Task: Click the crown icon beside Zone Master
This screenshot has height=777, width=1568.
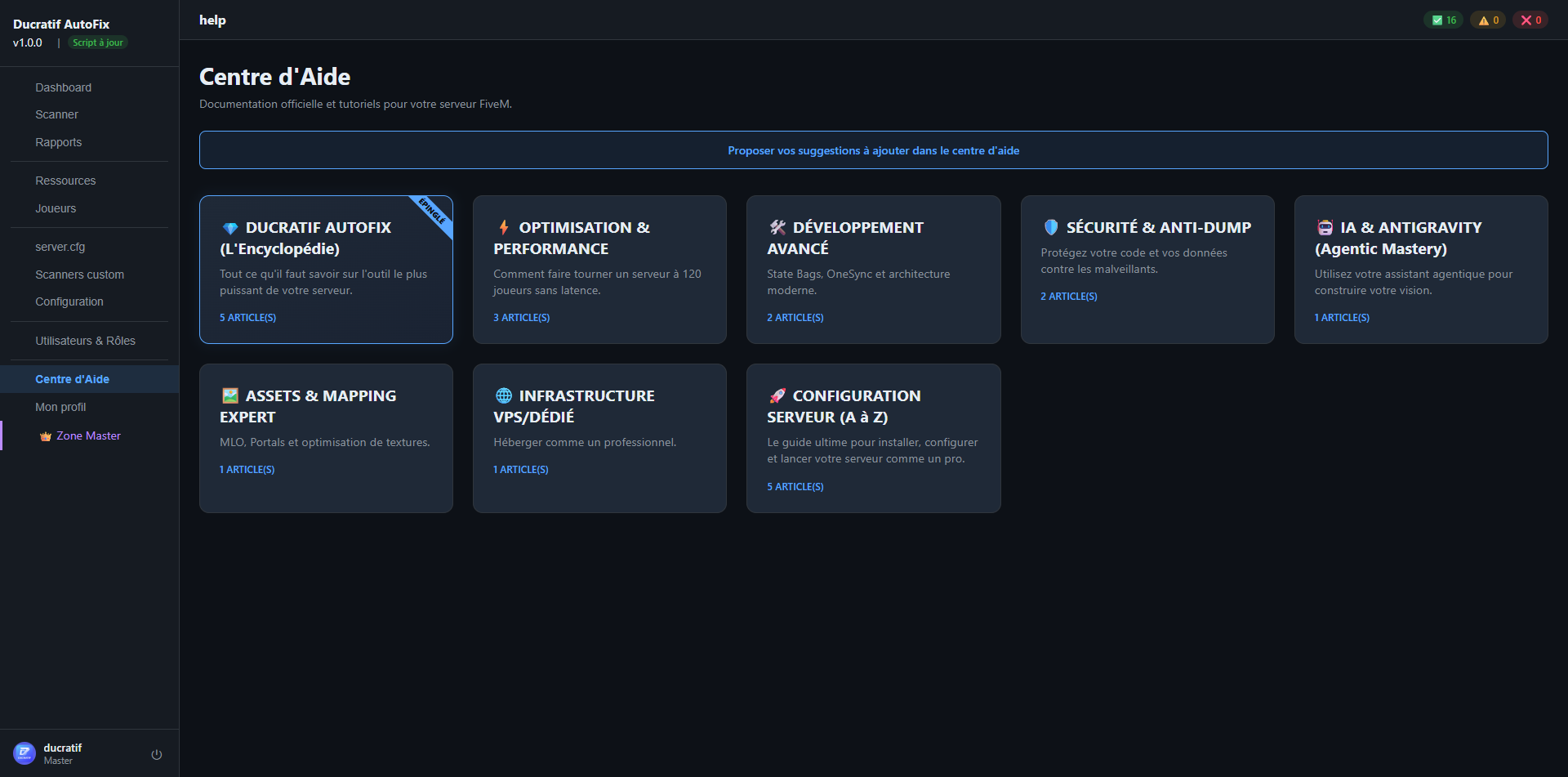Action: coord(46,435)
